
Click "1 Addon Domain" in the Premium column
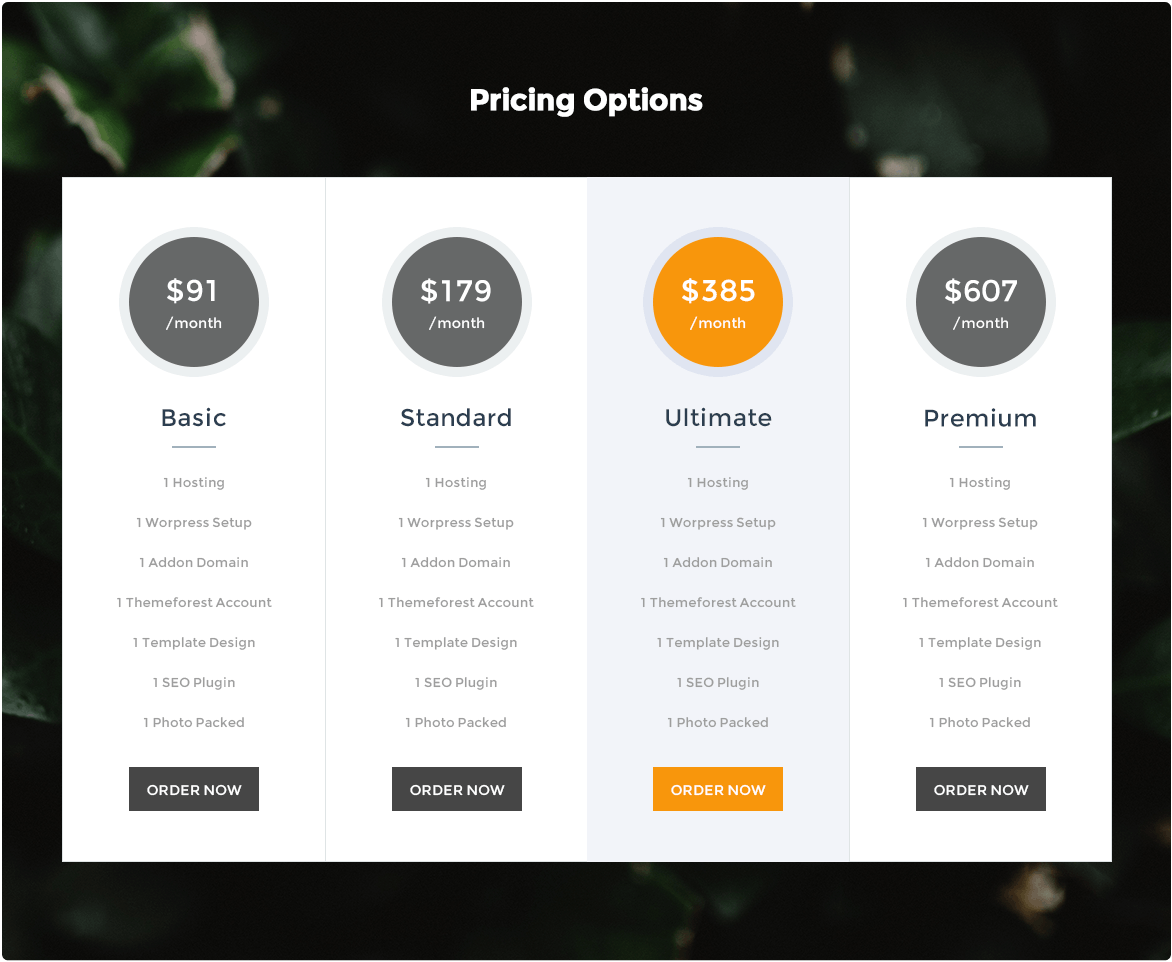(980, 563)
